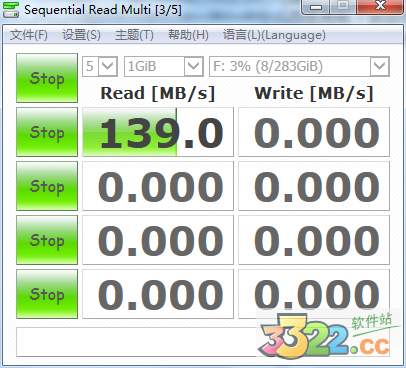This screenshot has height=368, width=406.
Task: Click the top Stop button beside test count
Action: (47, 78)
